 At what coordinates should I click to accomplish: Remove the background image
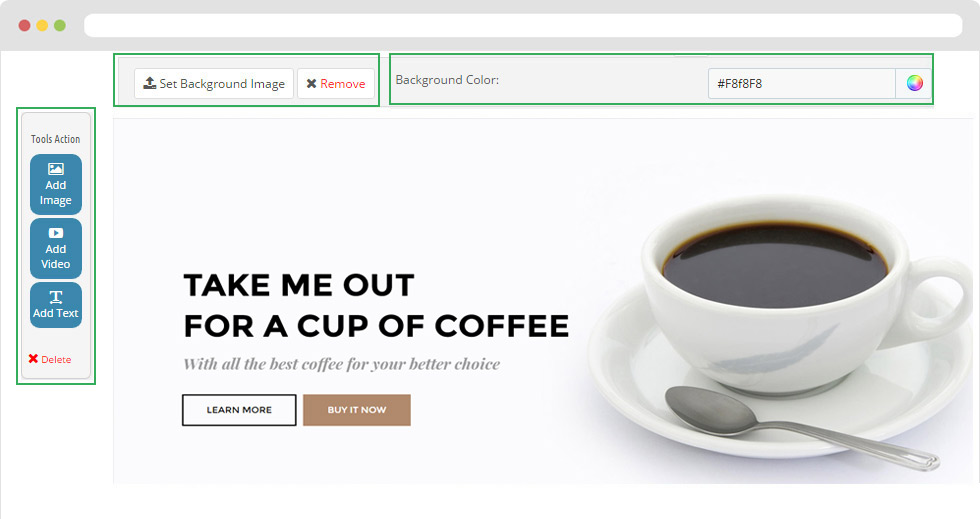pyautogui.click(x=336, y=84)
